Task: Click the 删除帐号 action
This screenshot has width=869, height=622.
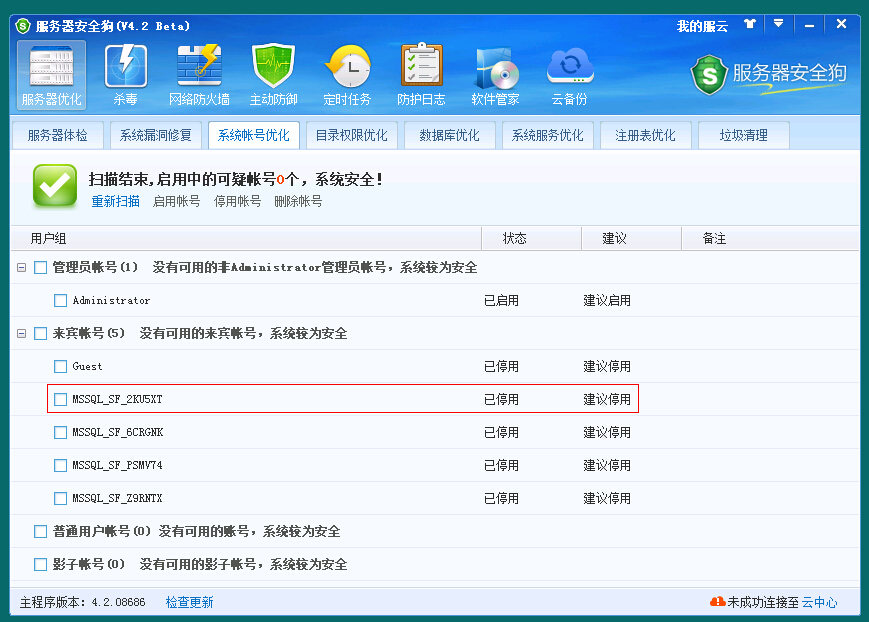Action: [x=298, y=201]
